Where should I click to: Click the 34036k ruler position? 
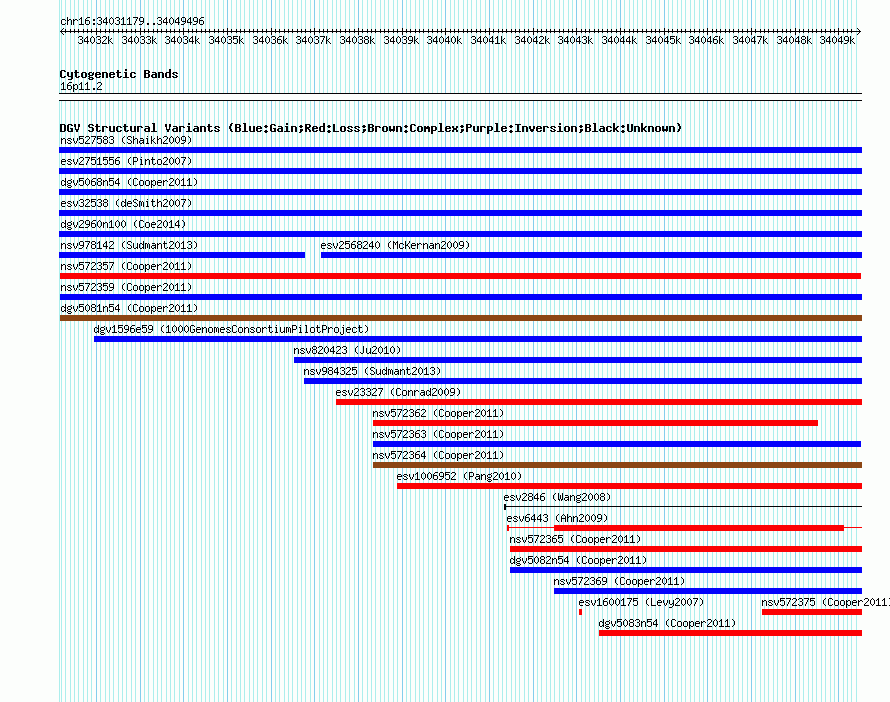pyautogui.click(x=270, y=40)
